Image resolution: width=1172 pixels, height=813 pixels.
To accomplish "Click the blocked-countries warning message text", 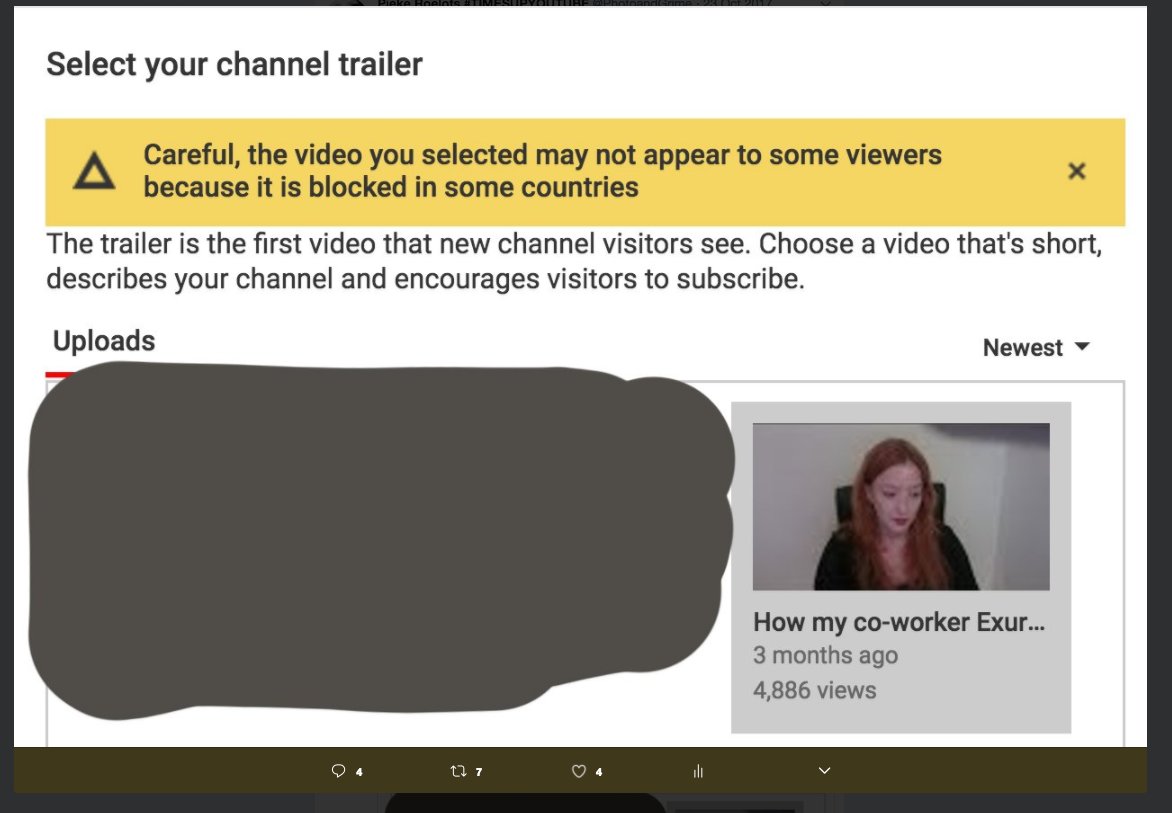I will (542, 171).
